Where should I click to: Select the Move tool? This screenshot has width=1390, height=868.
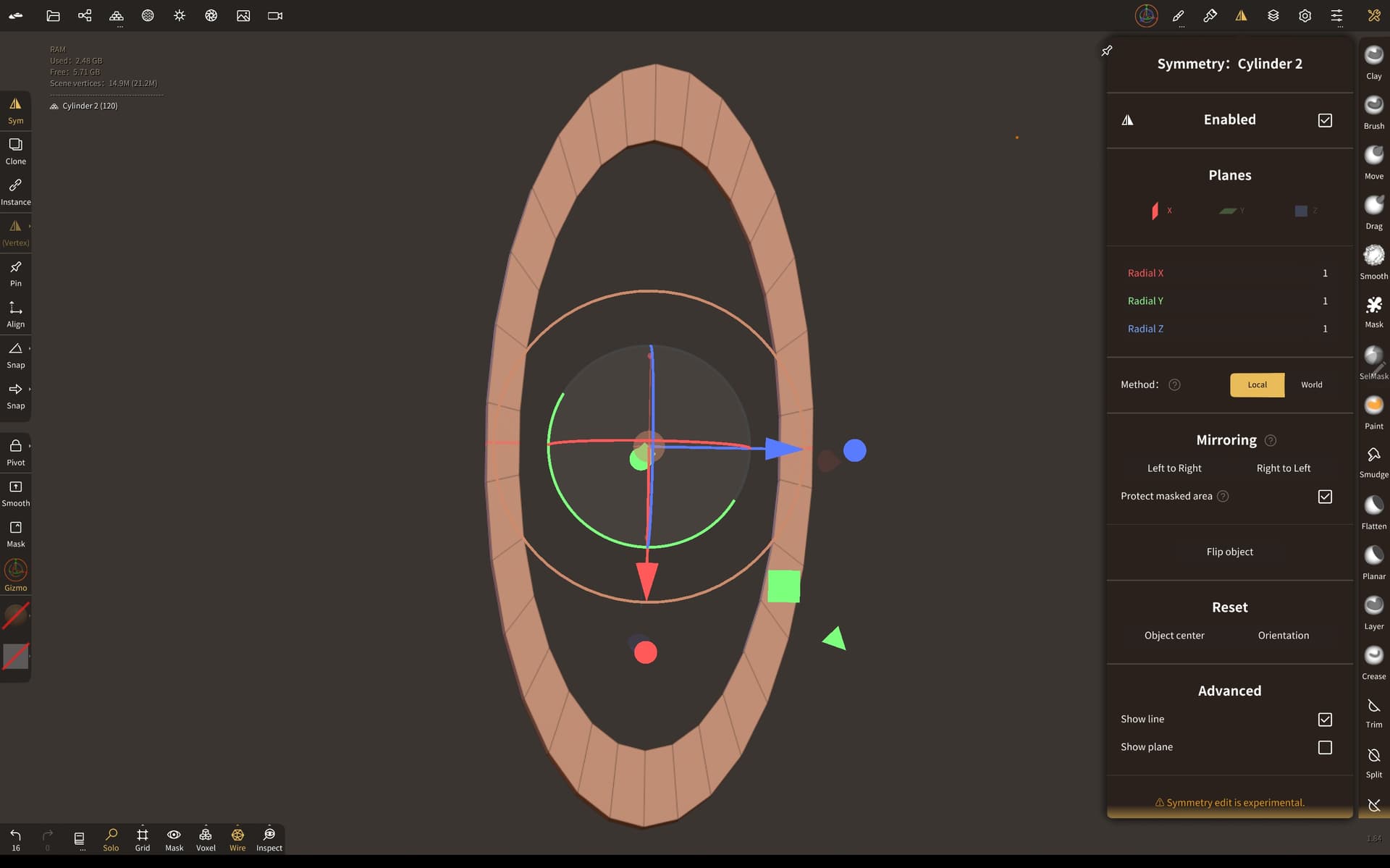click(x=1374, y=162)
